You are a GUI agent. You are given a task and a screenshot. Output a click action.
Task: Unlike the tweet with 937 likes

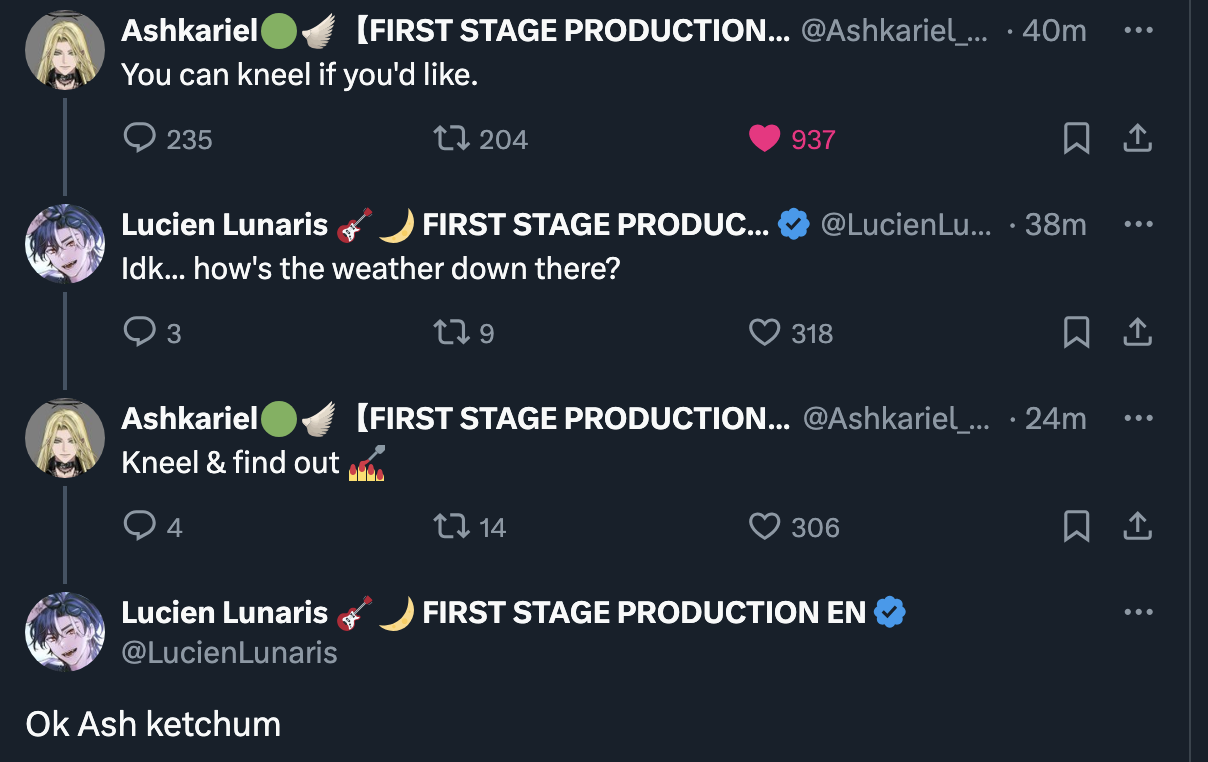point(765,139)
